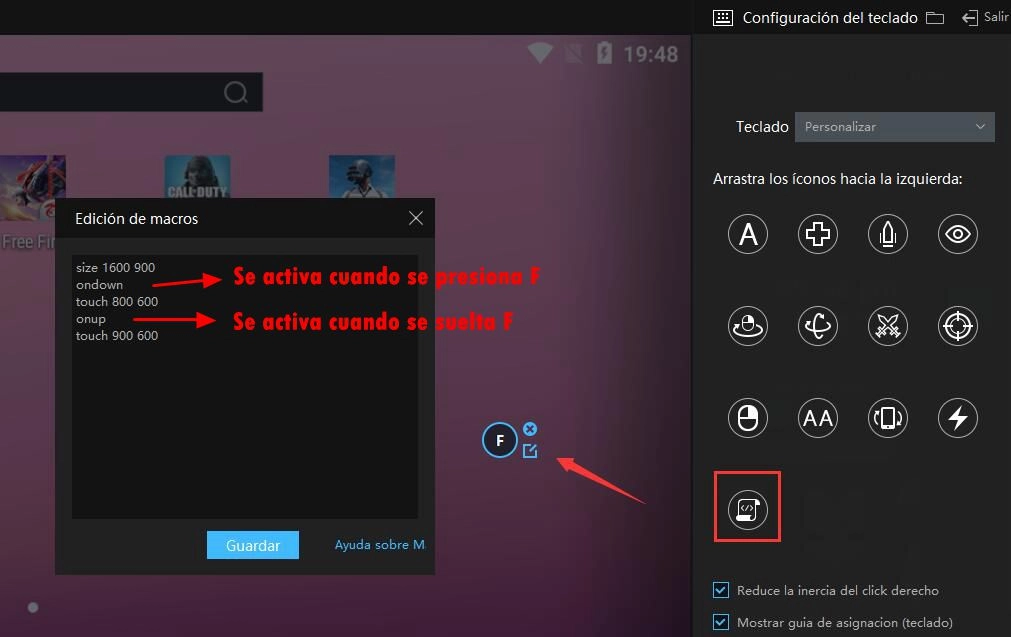This screenshot has height=637, width=1011.
Task: Open the keyboard config folder icon
Action: click(x=935, y=17)
